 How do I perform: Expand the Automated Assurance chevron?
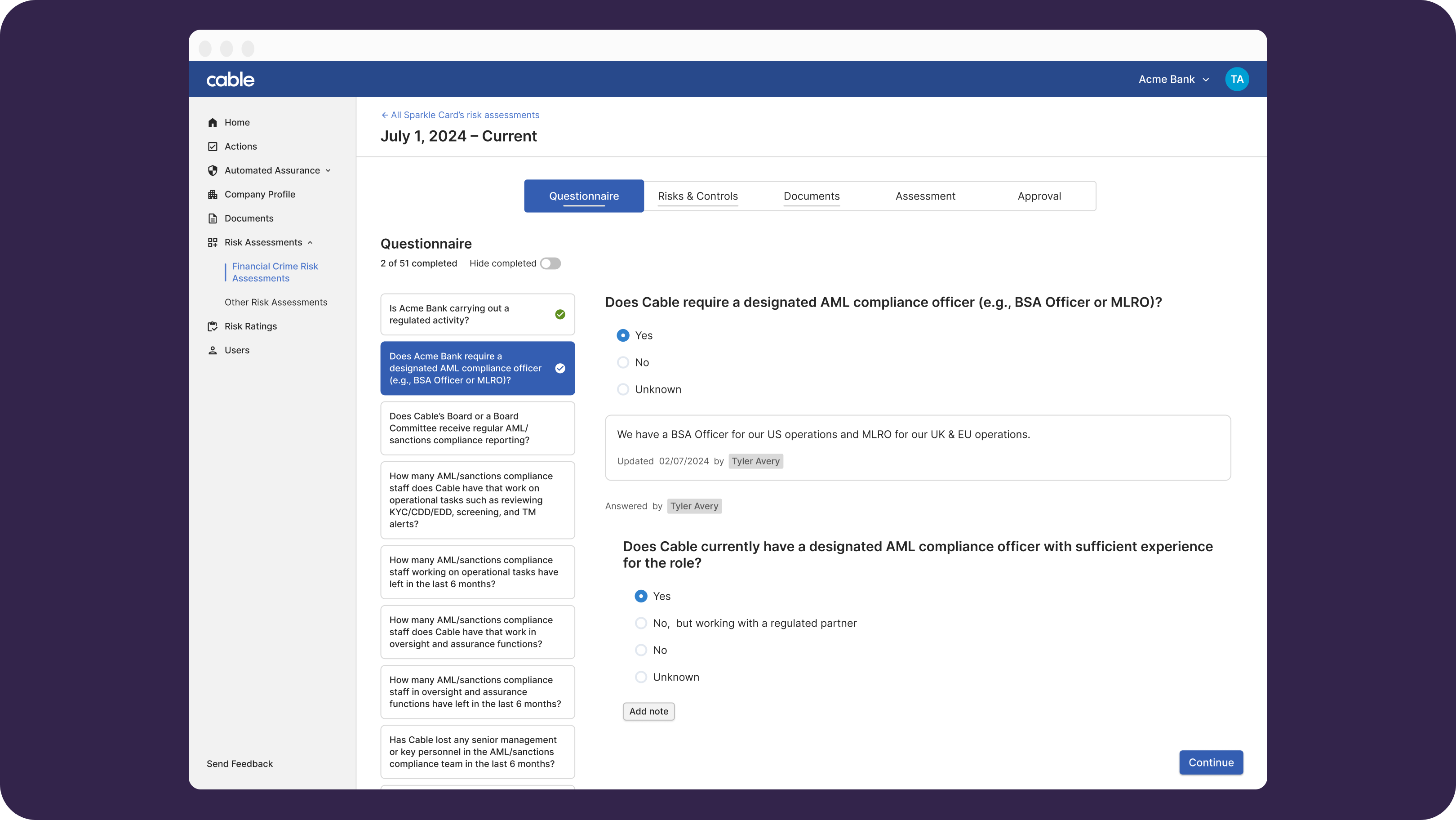click(x=328, y=171)
